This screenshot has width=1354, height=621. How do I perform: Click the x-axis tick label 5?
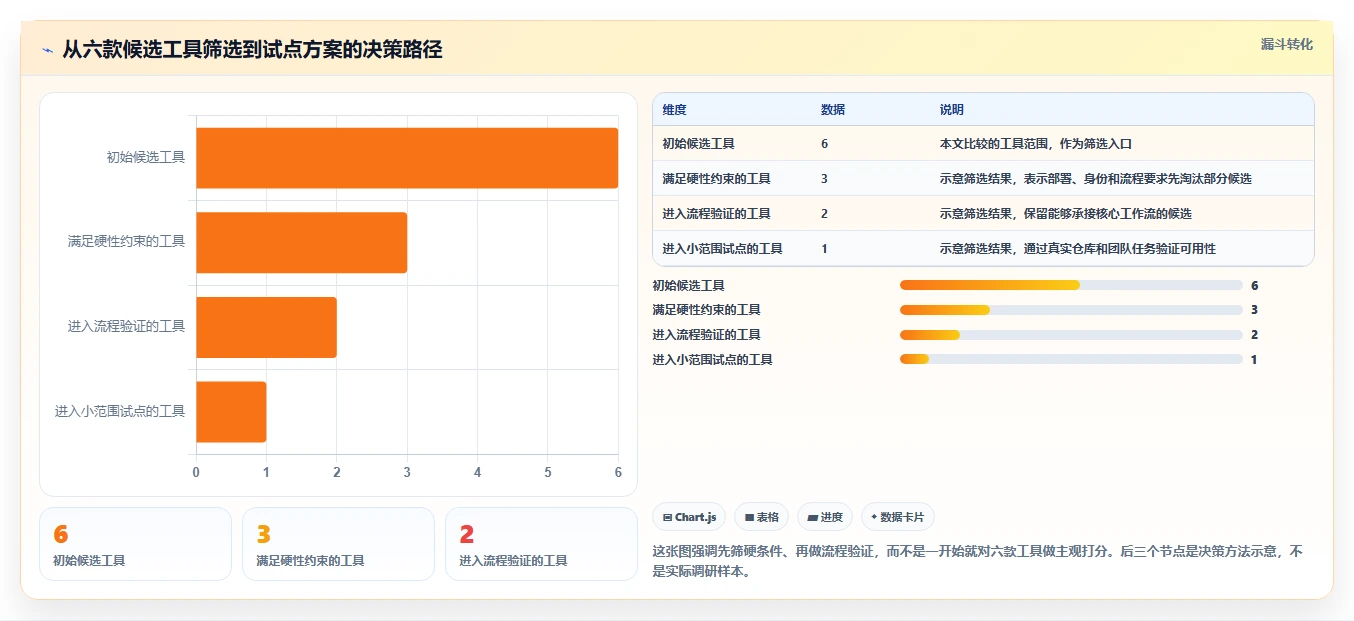(548, 472)
